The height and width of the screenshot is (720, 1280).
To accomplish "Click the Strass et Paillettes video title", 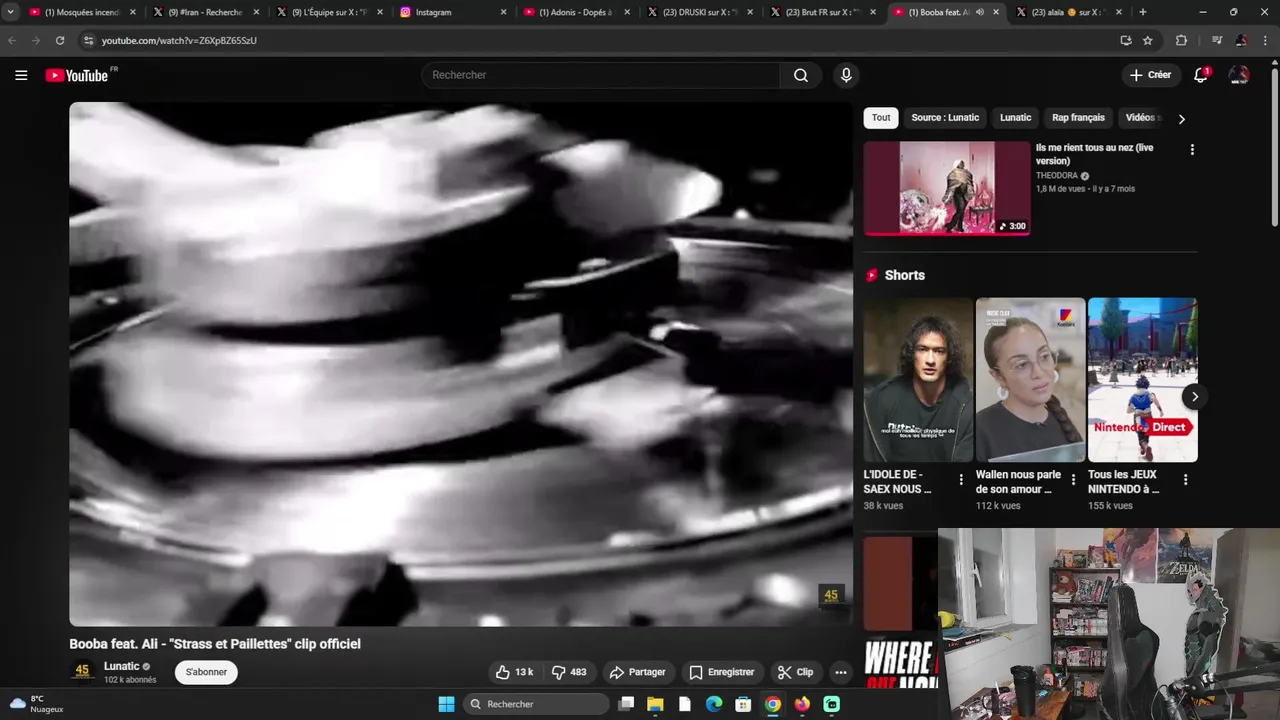I will coord(215,644).
